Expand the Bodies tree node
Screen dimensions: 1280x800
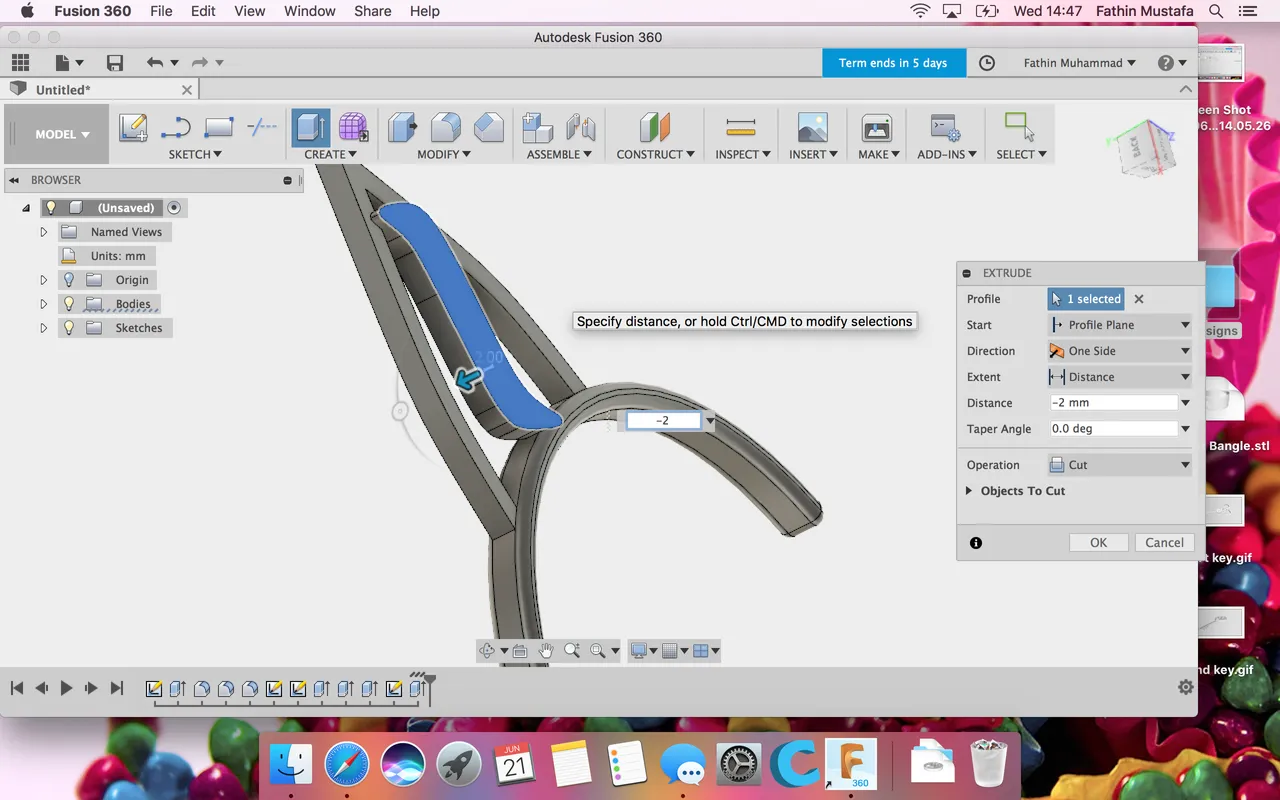[43, 304]
